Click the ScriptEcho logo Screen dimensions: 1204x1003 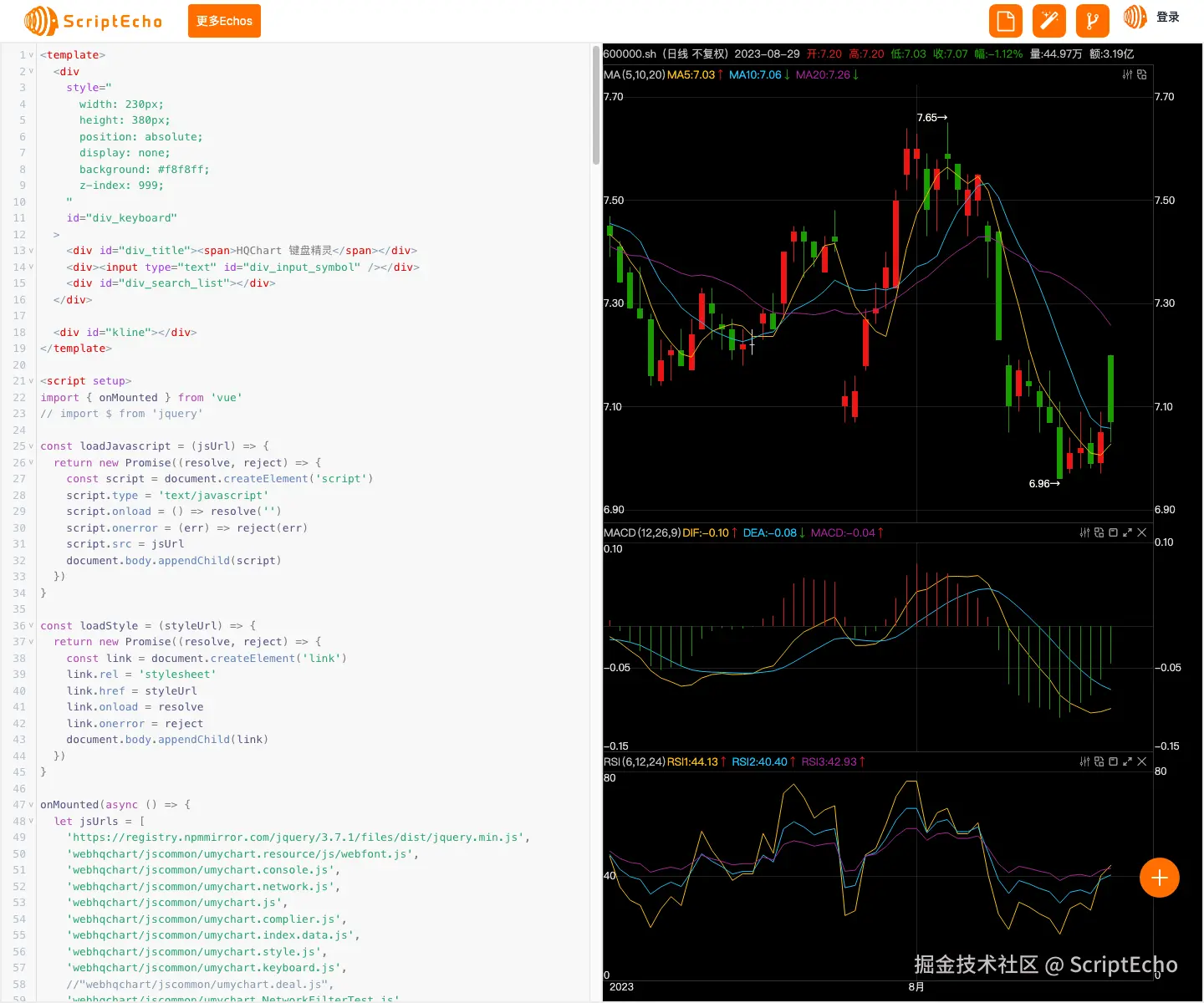tap(93, 21)
